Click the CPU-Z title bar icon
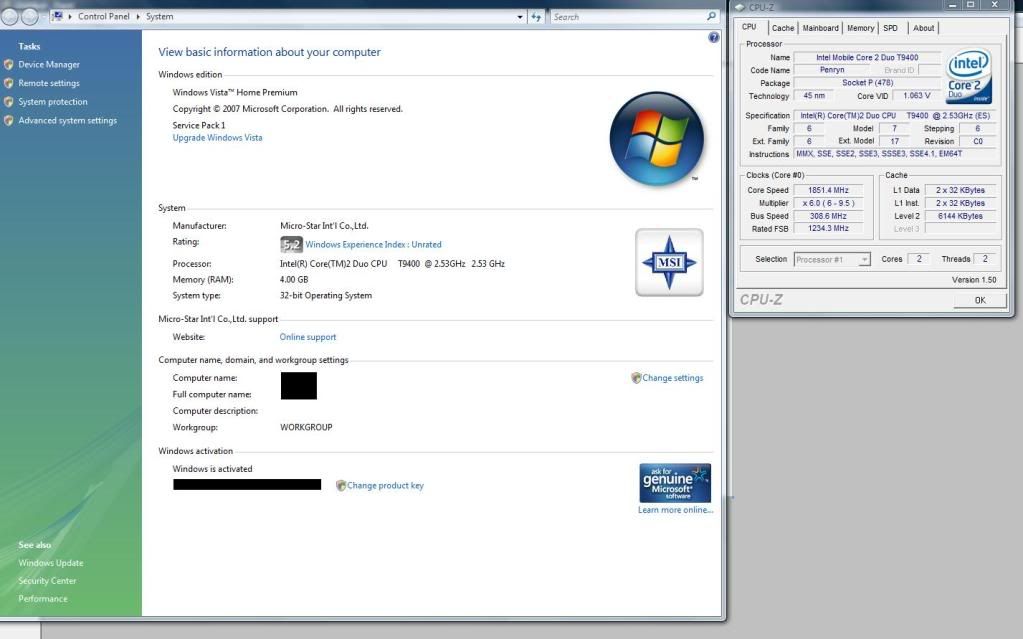The height and width of the screenshot is (639, 1023). (740, 7)
